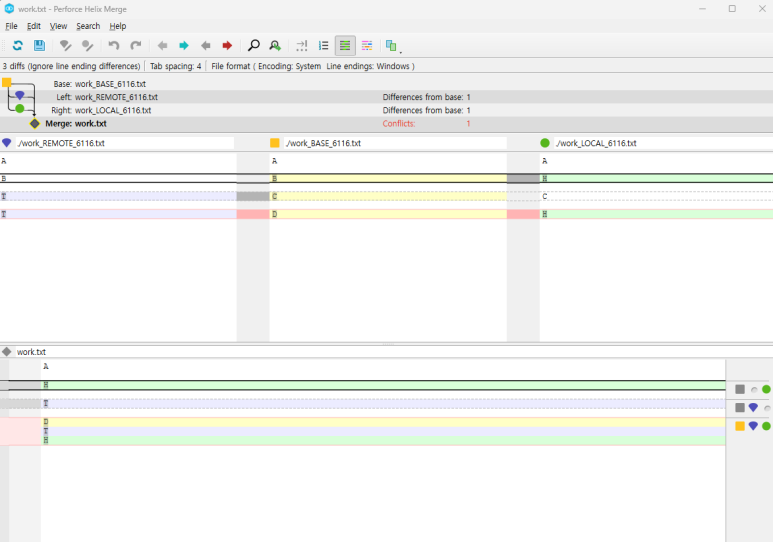Click gray diamond beside work.txt pane title
The width and height of the screenshot is (773, 542).
pyautogui.click(x=6, y=352)
